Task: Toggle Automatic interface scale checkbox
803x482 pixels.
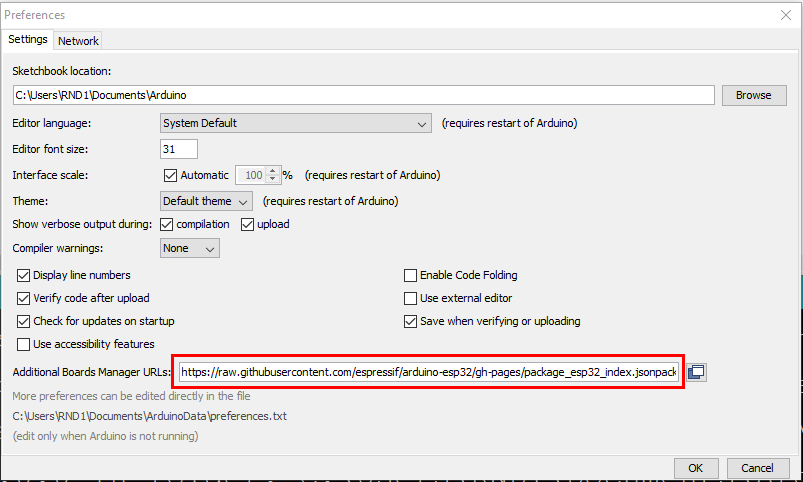Action: coord(170,175)
